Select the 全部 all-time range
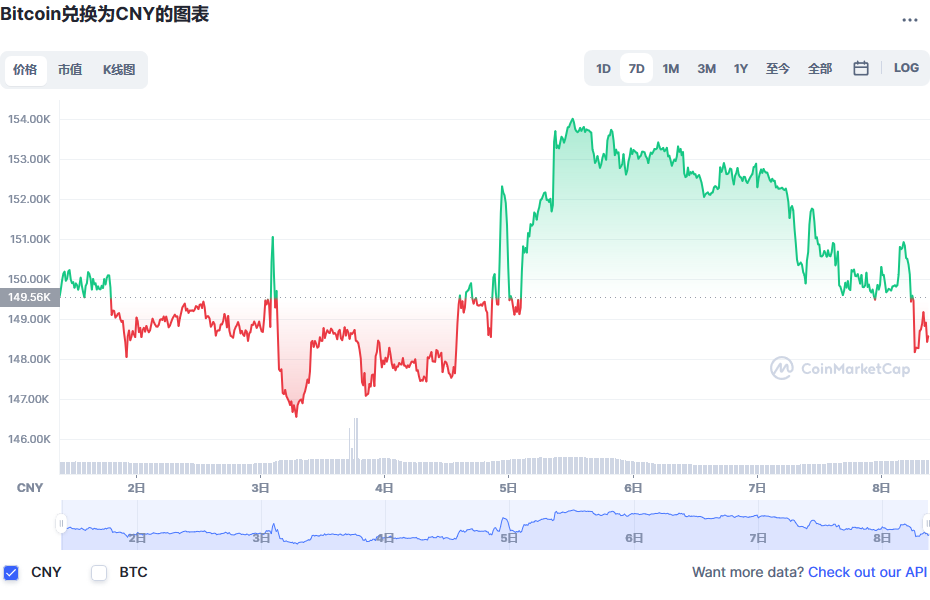 click(820, 69)
